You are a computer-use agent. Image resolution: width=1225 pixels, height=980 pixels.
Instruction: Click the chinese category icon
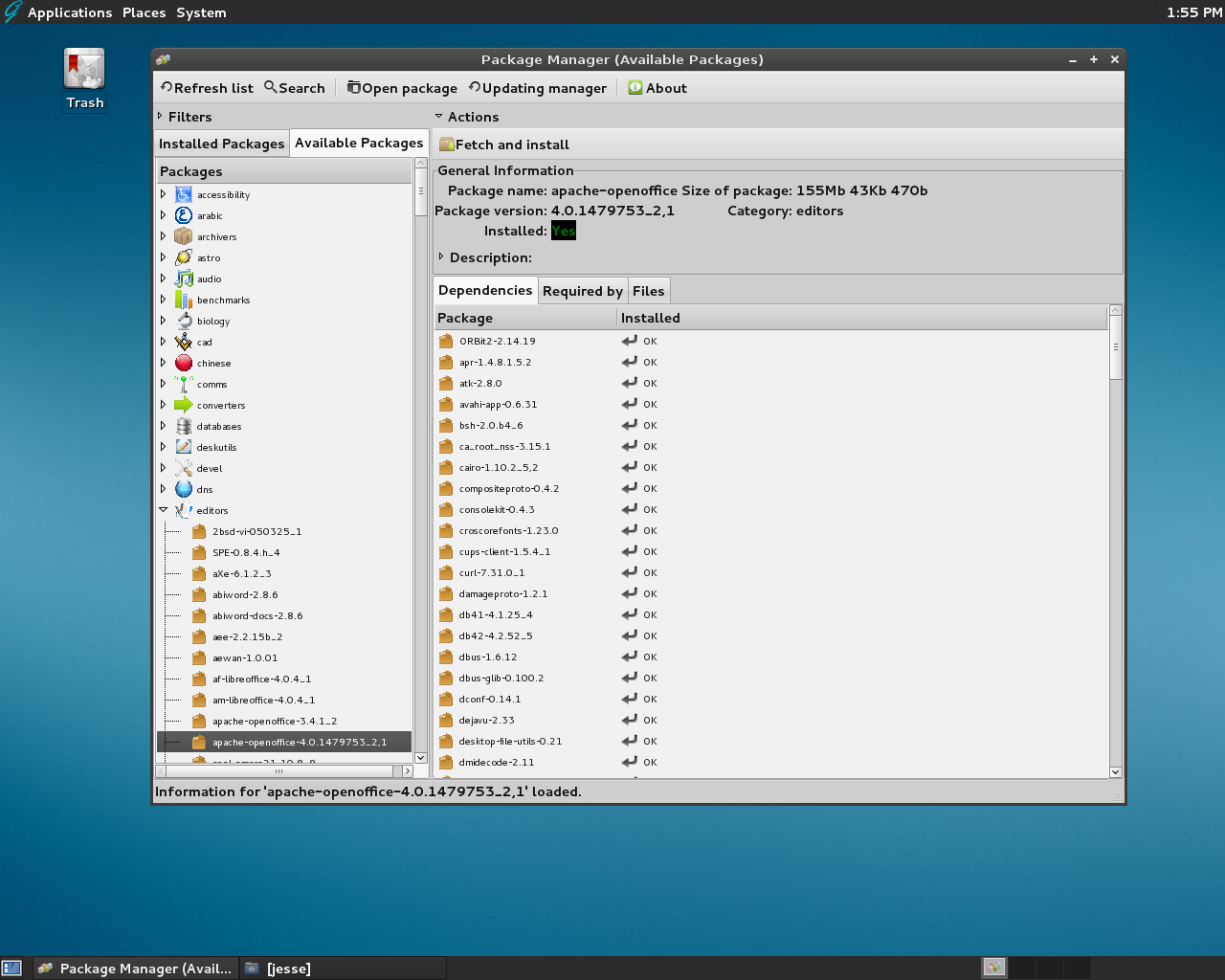coord(184,363)
